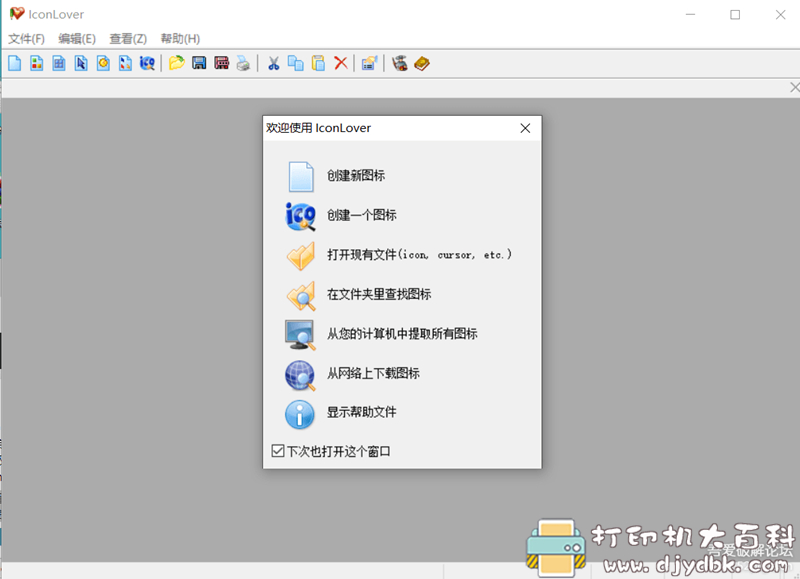Open the 帮助(H) menu
The width and height of the screenshot is (800, 579).
coord(180,39)
